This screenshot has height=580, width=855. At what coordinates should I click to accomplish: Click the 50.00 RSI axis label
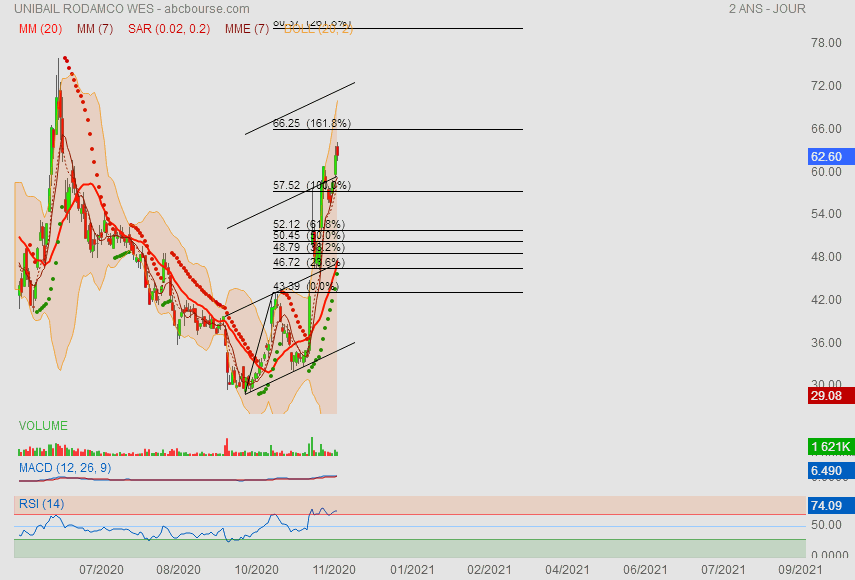[826, 525]
